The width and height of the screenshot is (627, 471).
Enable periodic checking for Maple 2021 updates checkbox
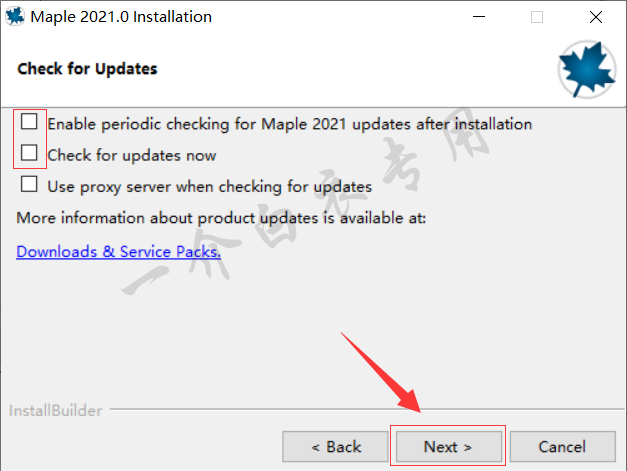[29, 121]
